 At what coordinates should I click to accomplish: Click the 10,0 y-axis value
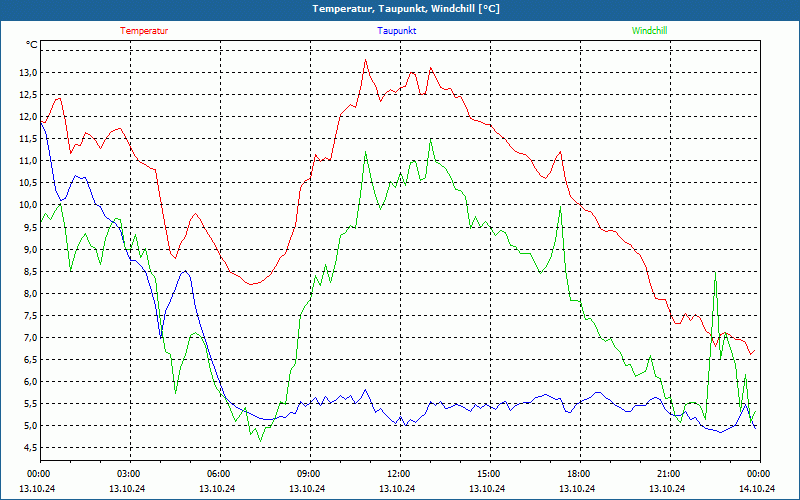coord(28,205)
